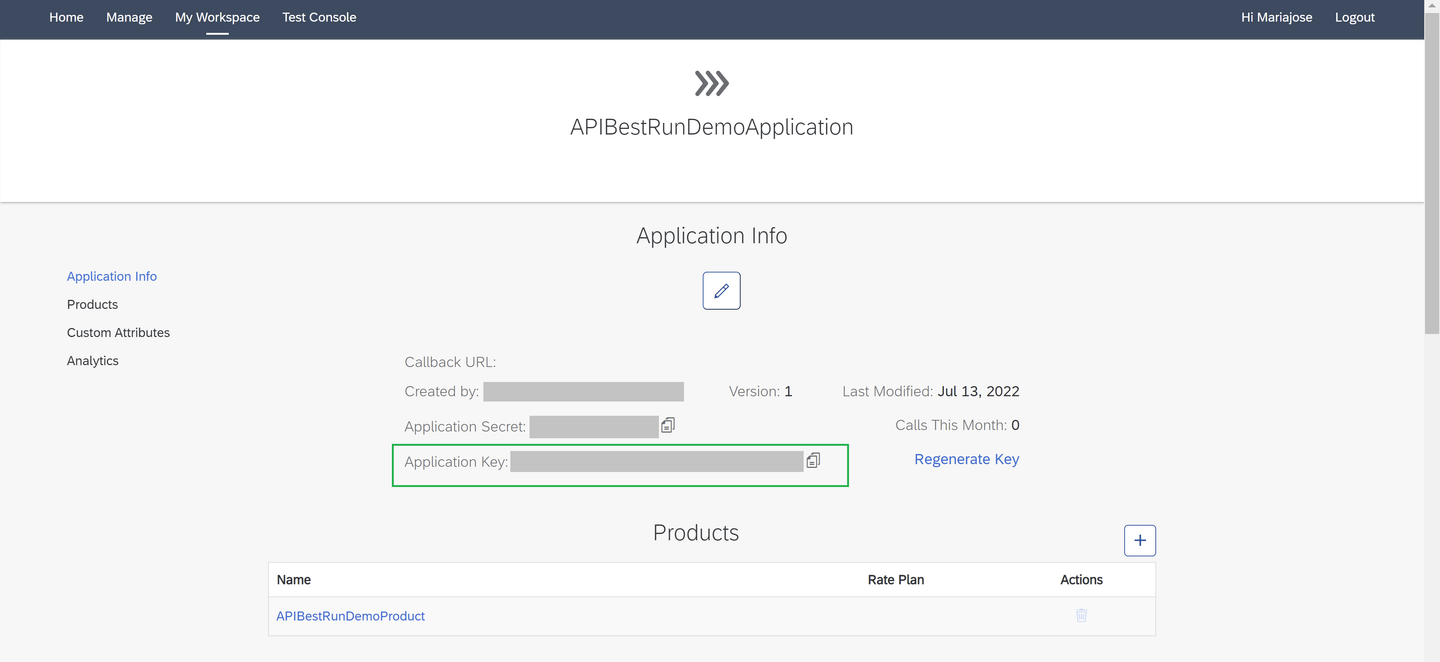Click the Rate Plan column header
Screen dimensions: 1440x662
click(x=896, y=580)
